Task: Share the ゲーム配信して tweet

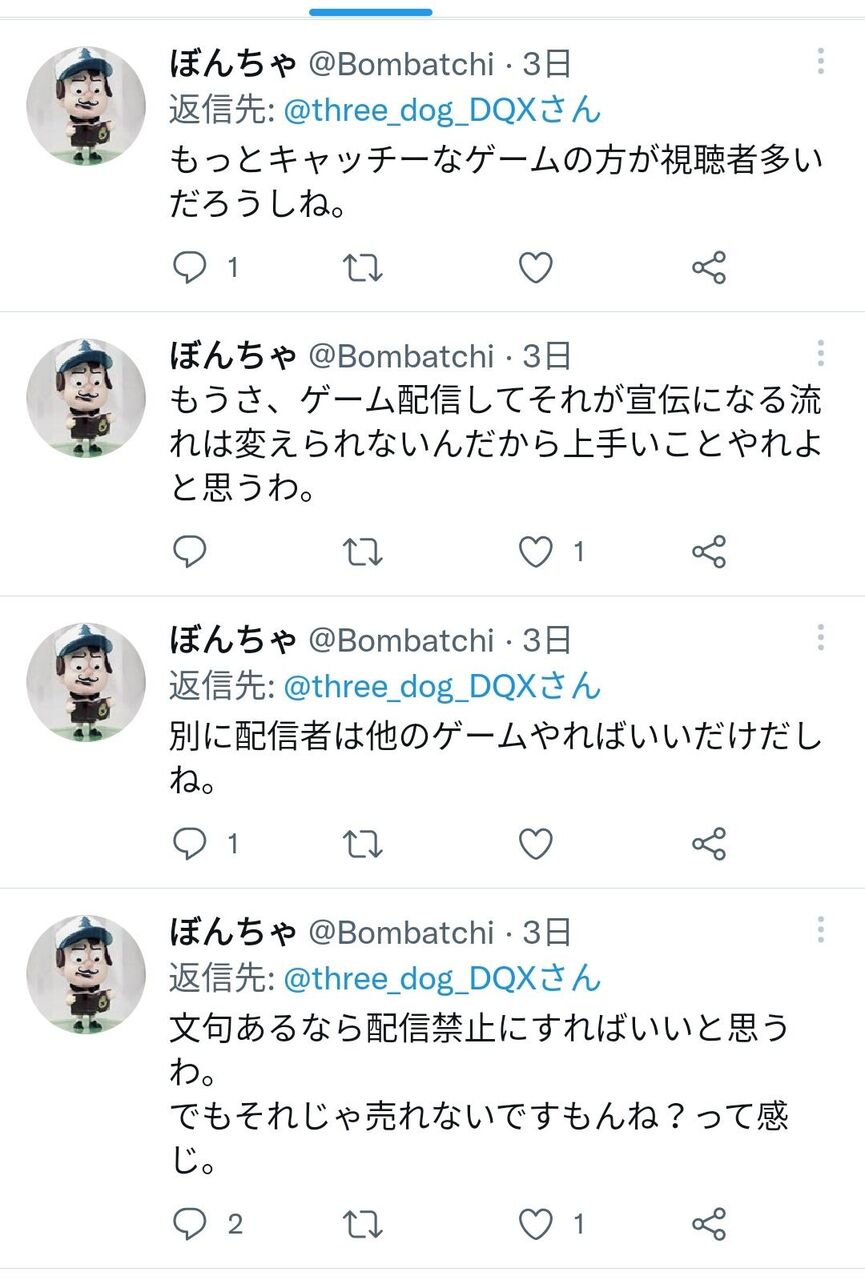Action: [x=709, y=551]
